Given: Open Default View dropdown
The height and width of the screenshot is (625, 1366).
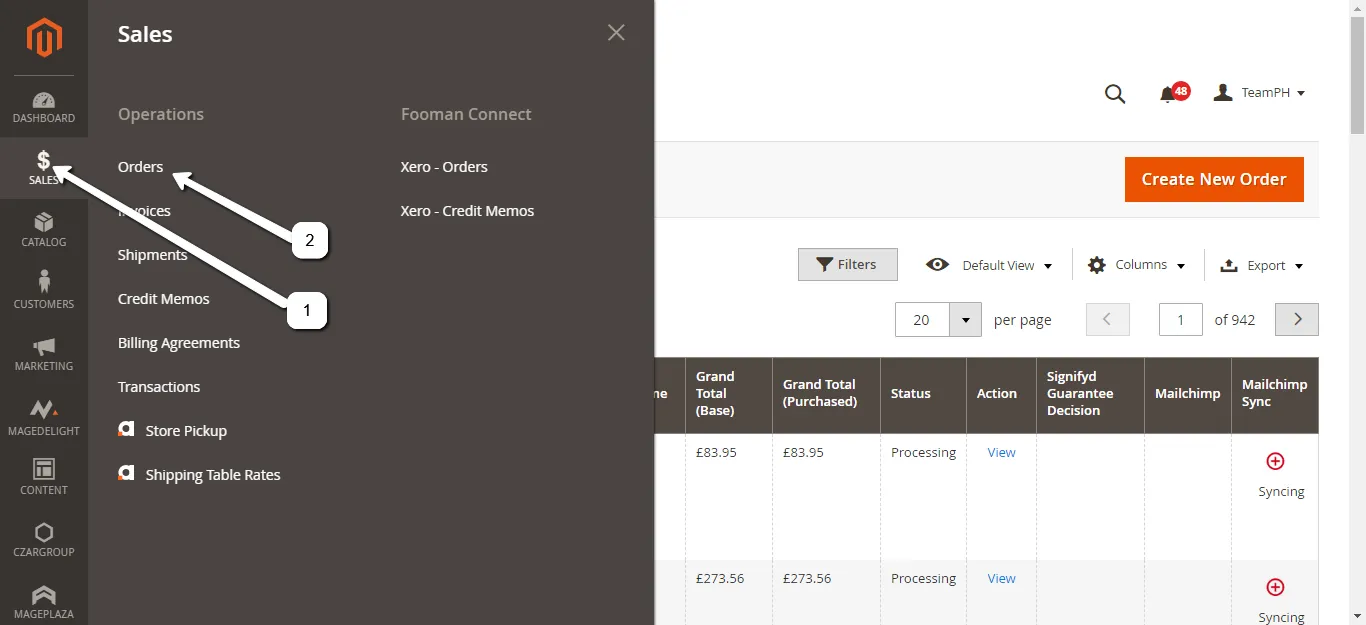Looking at the screenshot, I should click(990, 265).
